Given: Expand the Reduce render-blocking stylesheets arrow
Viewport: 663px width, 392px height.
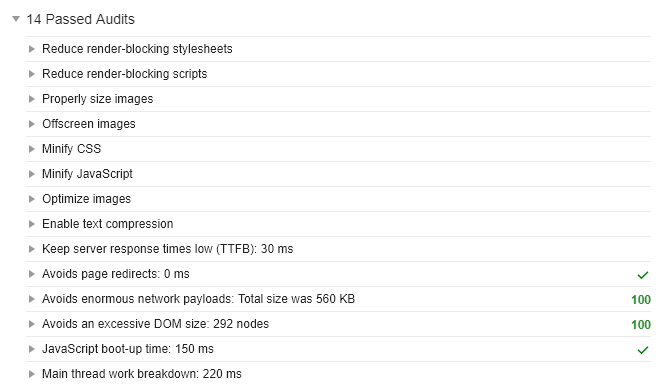Looking at the screenshot, I should [31, 49].
